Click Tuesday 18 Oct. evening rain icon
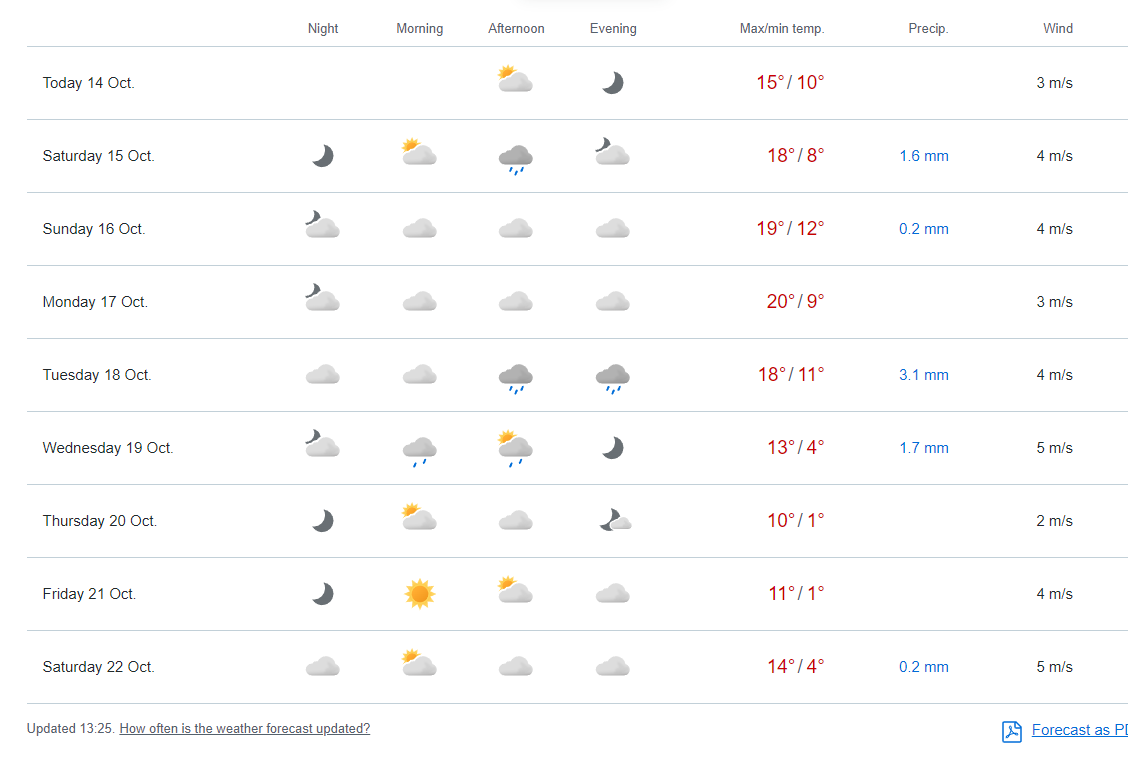 click(x=612, y=377)
